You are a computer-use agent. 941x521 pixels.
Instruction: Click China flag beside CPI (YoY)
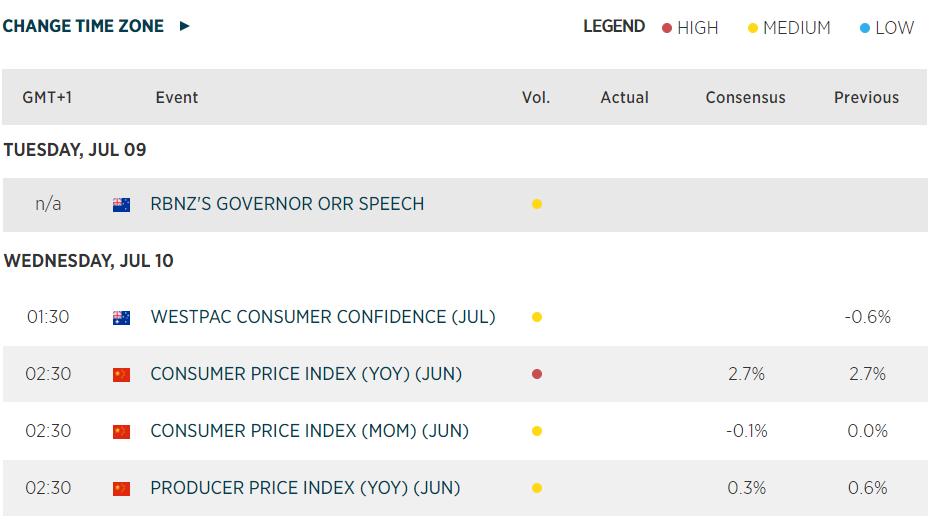[121, 375]
